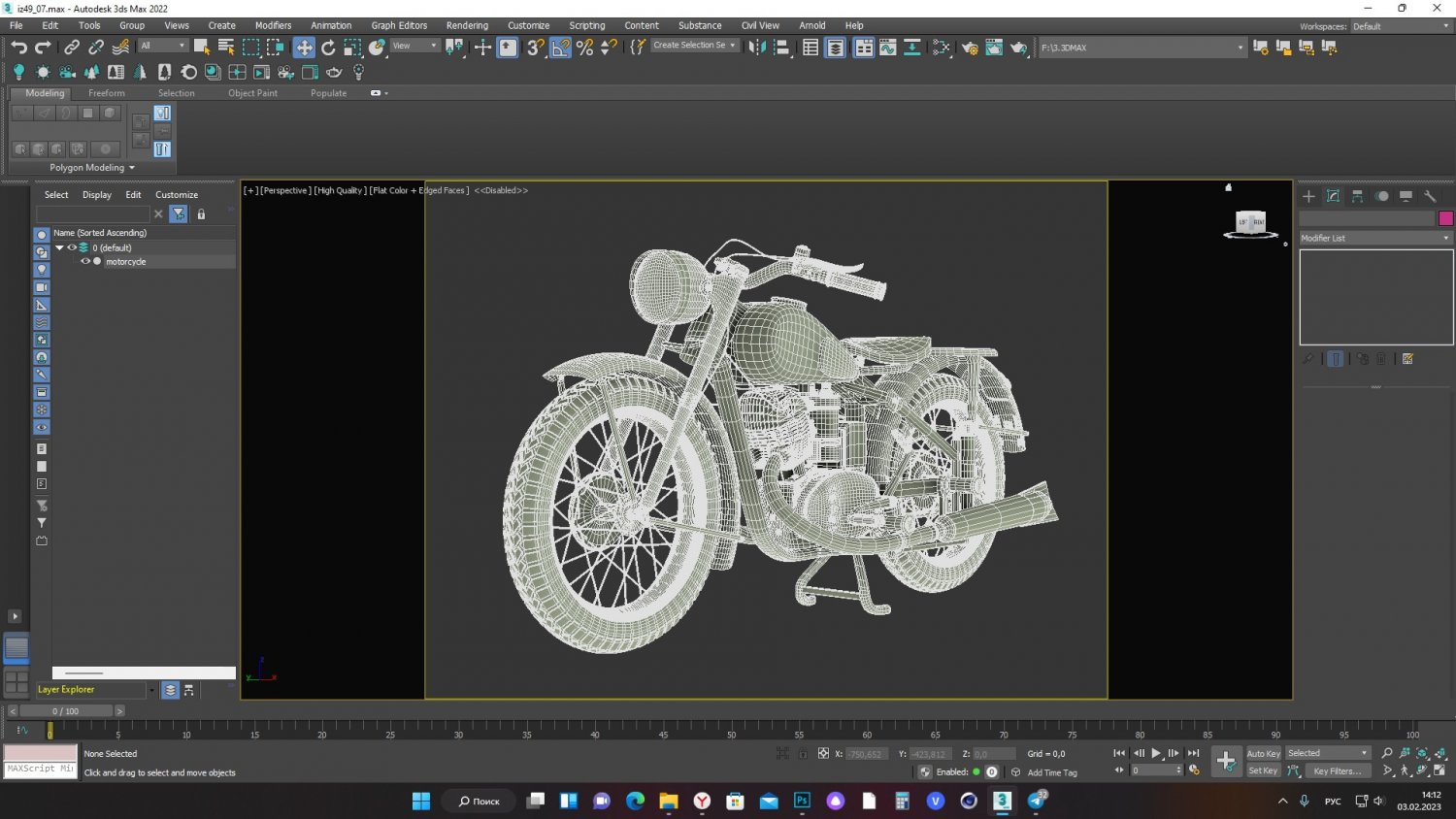Image resolution: width=1456 pixels, height=819 pixels.
Task: Select the Move tool in main toolbar
Action: pyautogui.click(x=304, y=48)
